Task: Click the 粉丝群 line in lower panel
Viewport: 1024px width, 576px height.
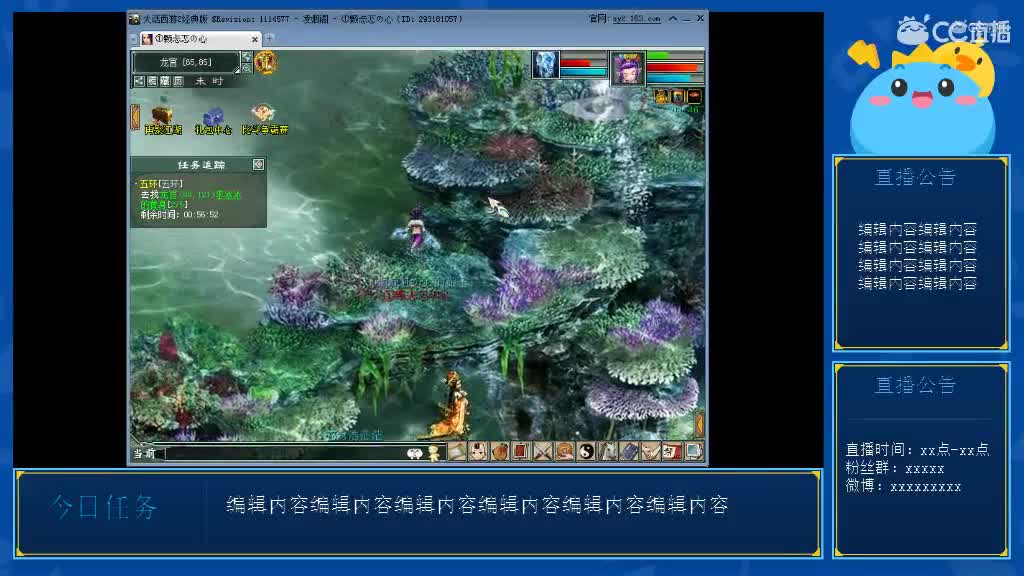Action: point(895,468)
